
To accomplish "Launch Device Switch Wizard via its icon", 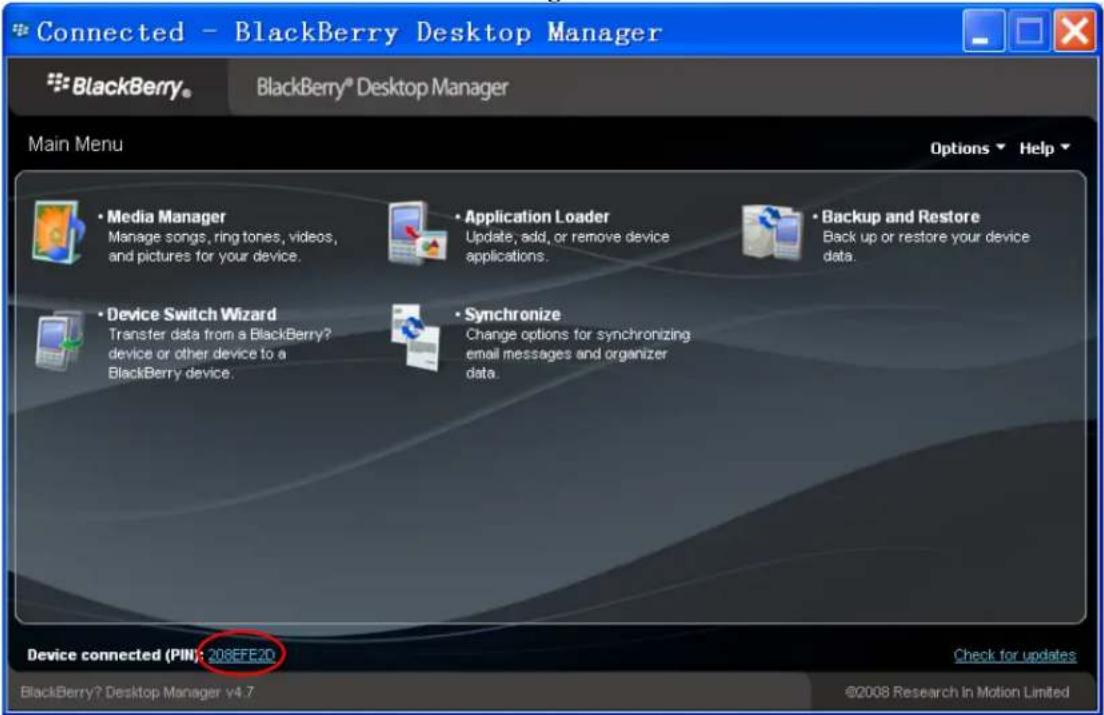I will pos(59,341).
